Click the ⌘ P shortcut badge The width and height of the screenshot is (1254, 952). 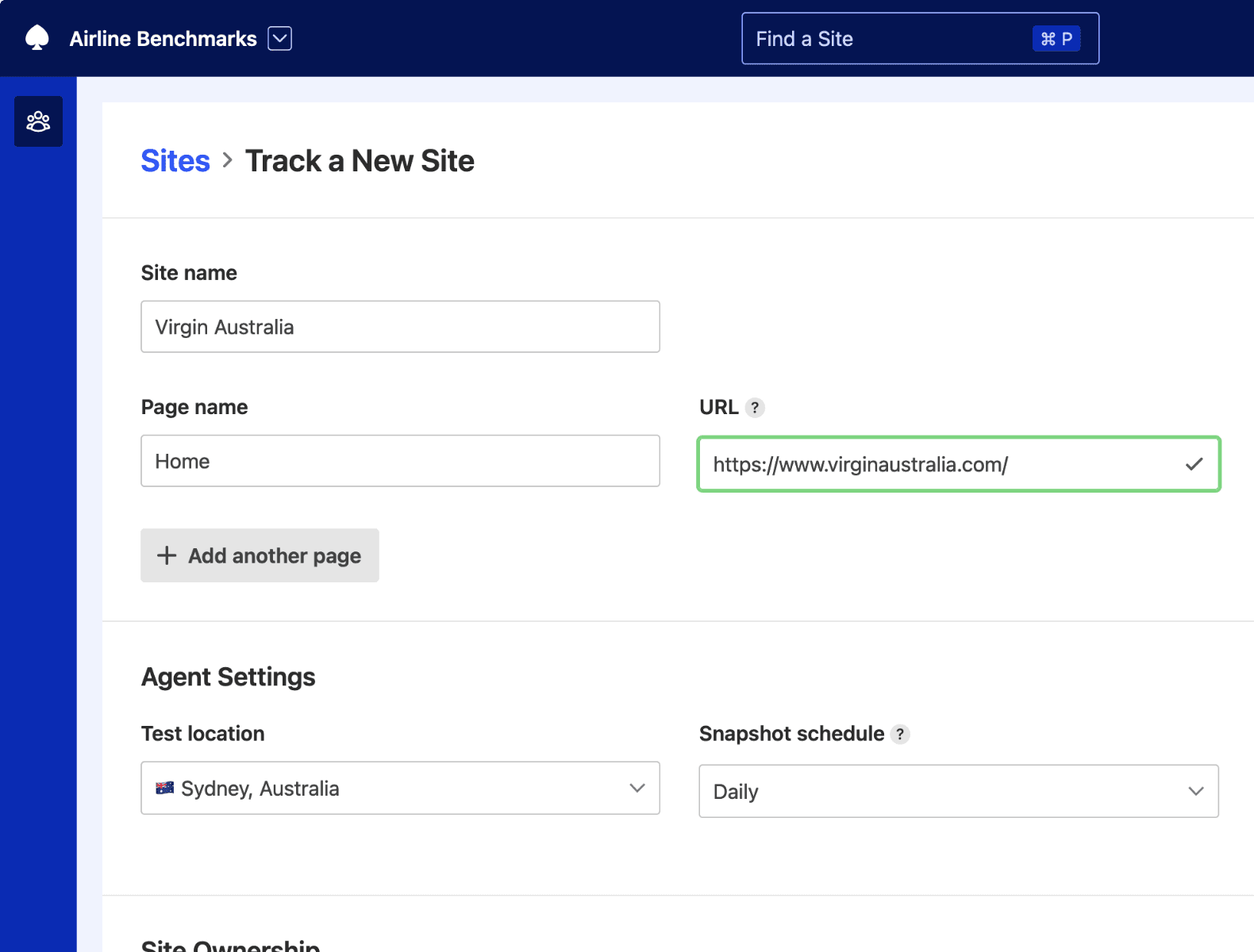click(1056, 39)
